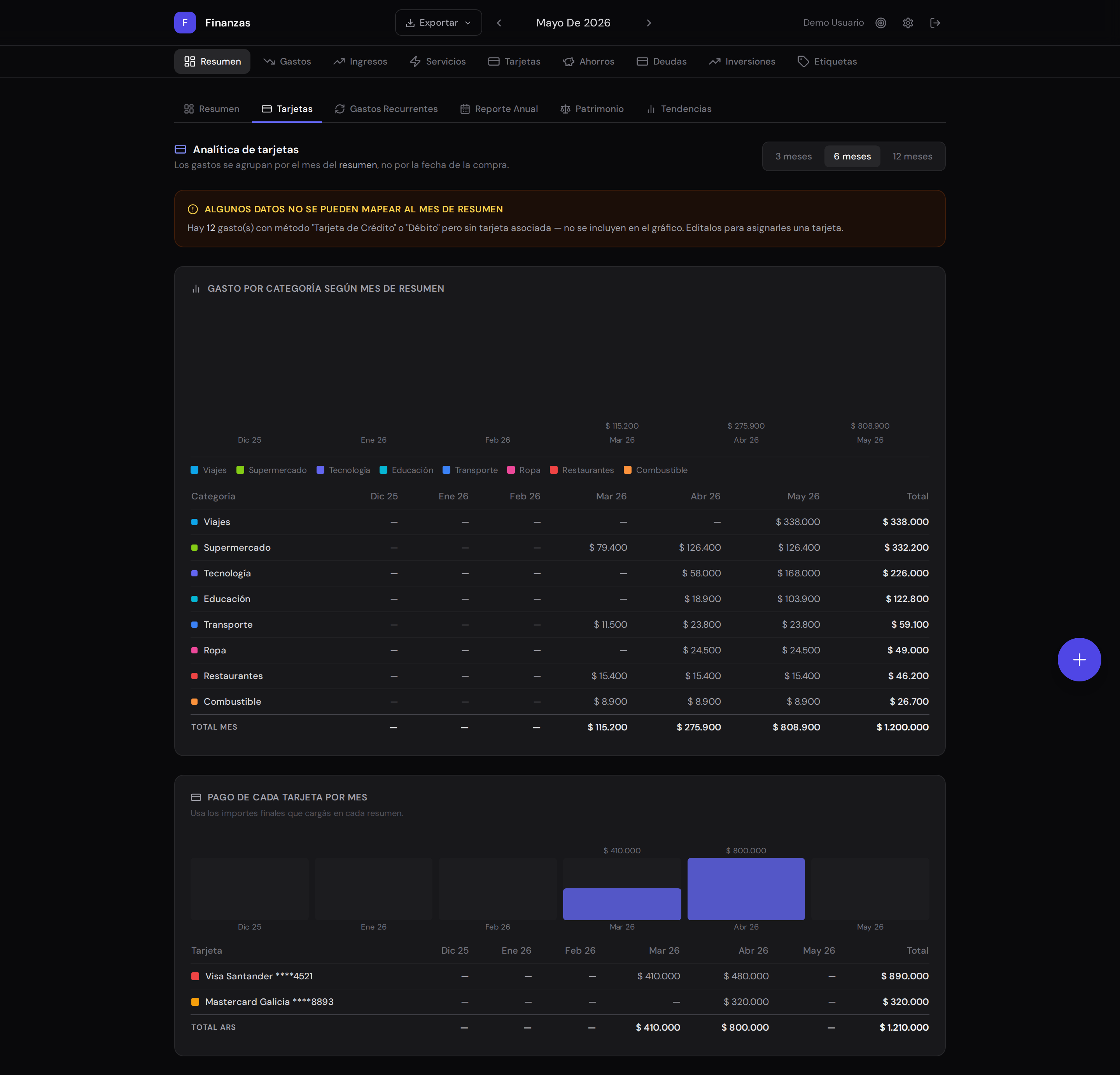Viewport: 1120px width, 1075px height.
Task: Click Visa Santander Abr 26 value $ 480.000
Action: click(x=746, y=977)
